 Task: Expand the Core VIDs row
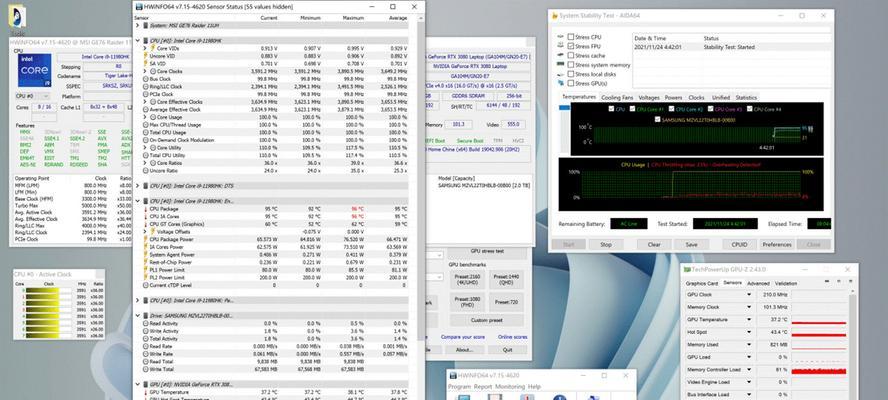pos(145,49)
